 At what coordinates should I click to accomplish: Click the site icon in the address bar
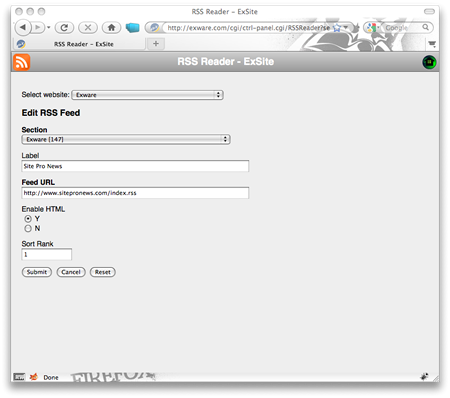tap(154, 28)
